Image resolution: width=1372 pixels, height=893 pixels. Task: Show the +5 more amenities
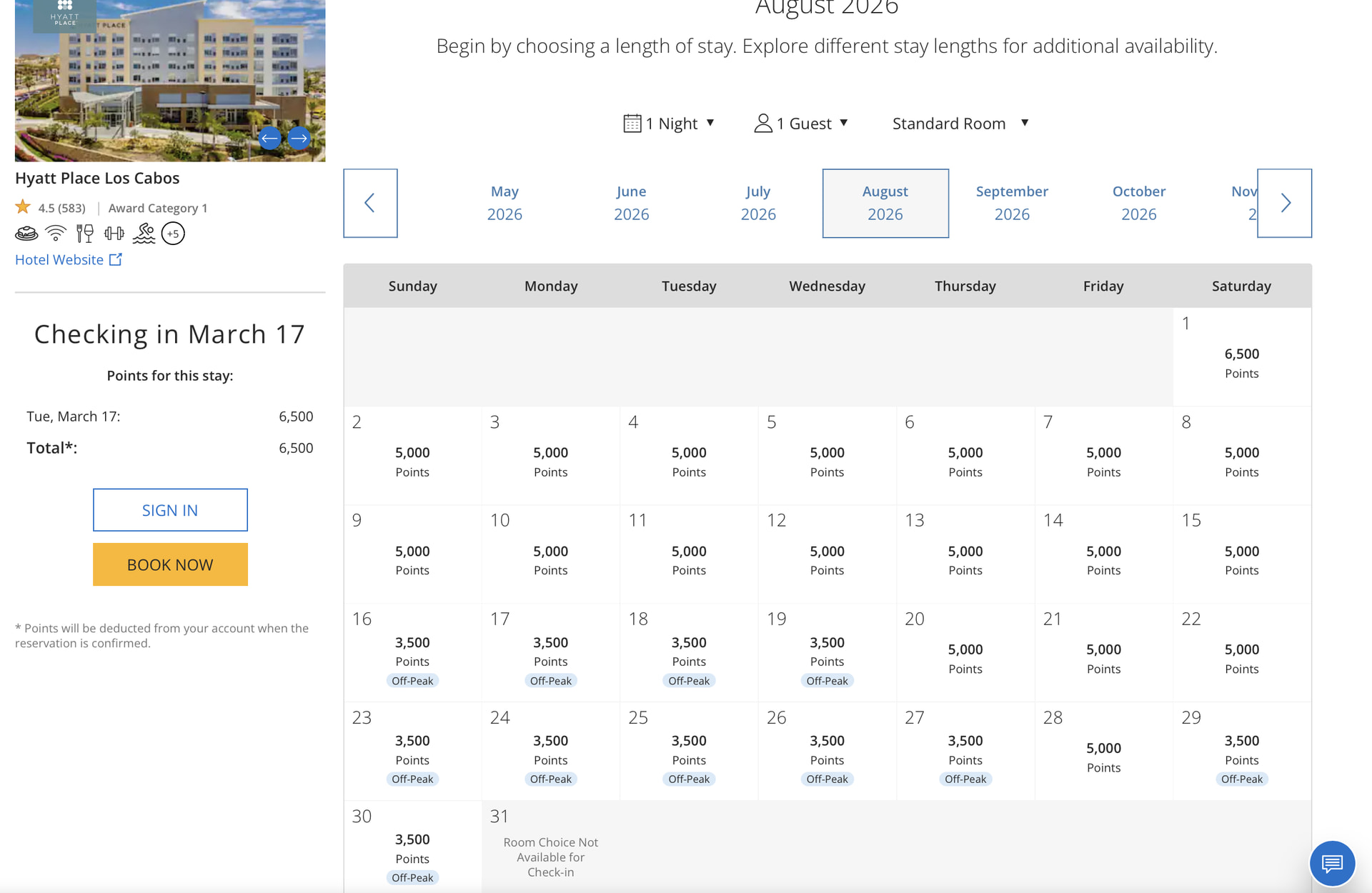[x=173, y=234]
